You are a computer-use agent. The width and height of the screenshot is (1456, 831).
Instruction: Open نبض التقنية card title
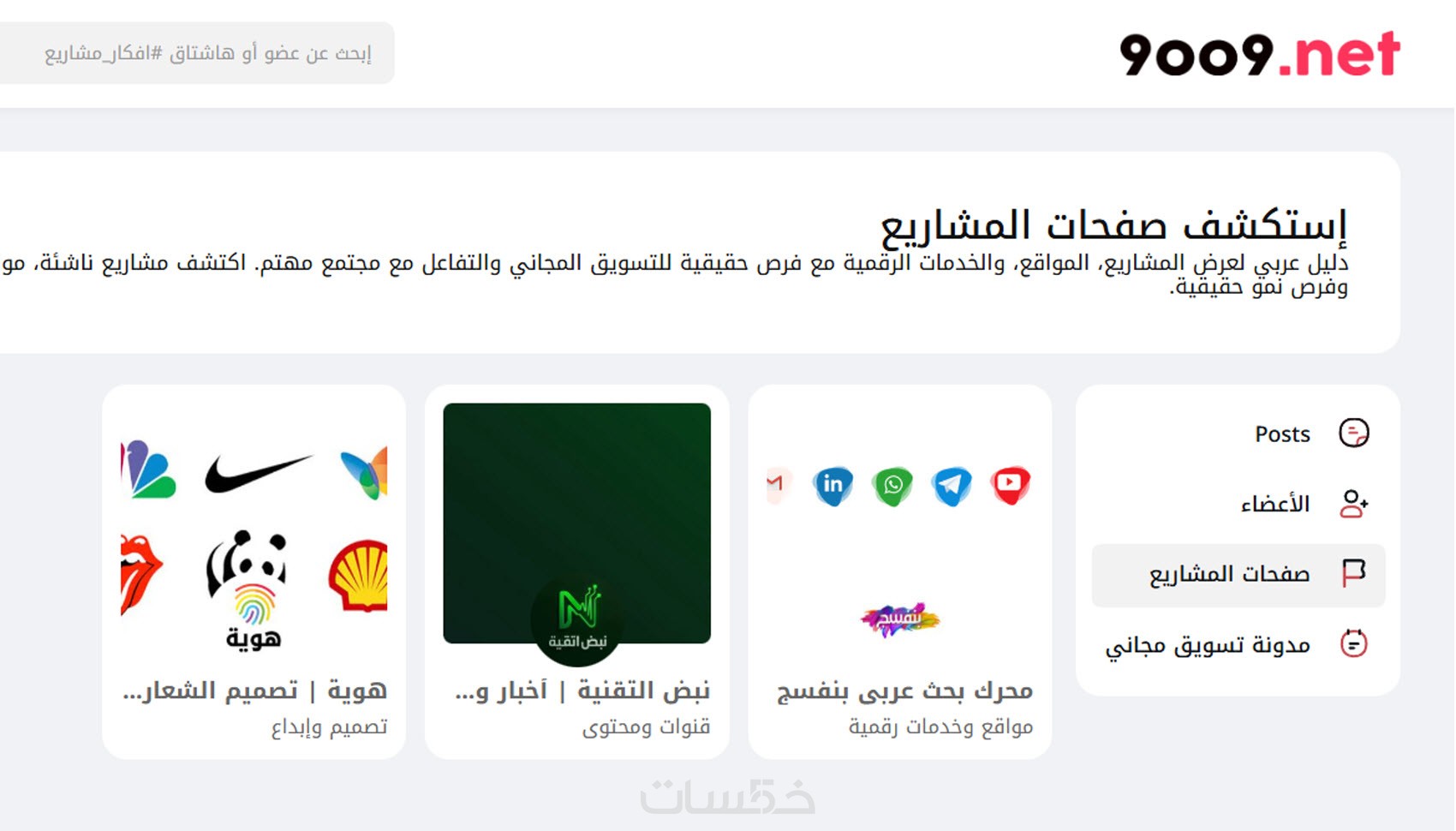582,691
